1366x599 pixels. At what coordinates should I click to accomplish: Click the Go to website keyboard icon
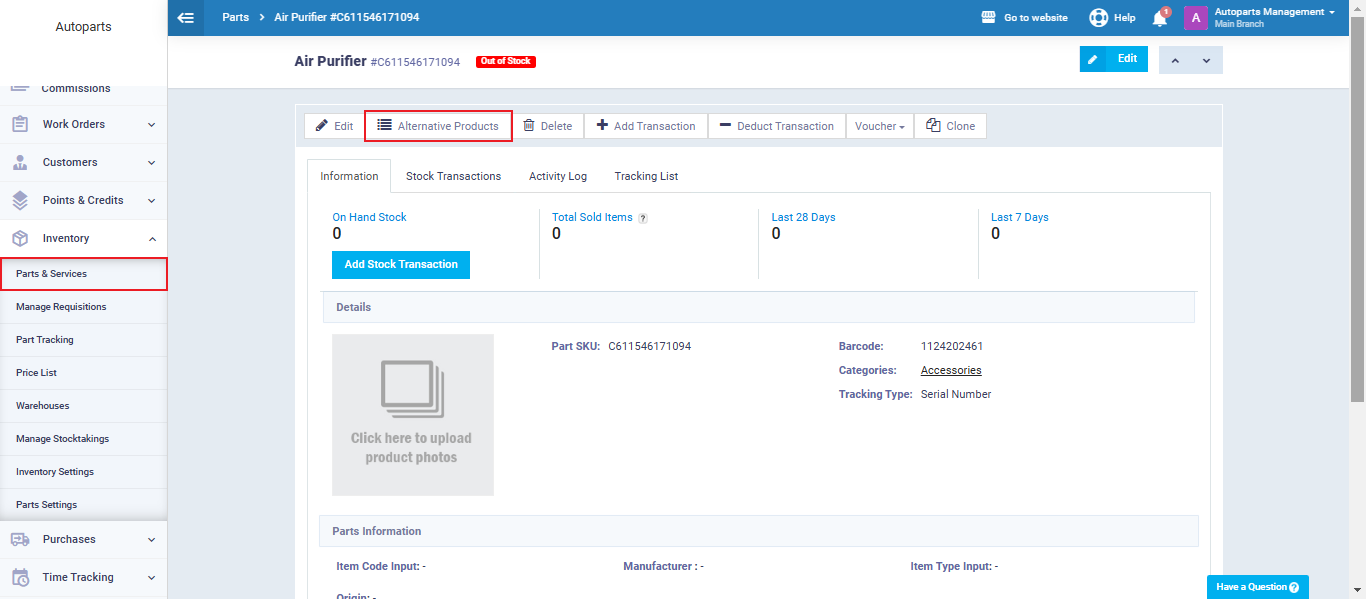click(x=989, y=17)
